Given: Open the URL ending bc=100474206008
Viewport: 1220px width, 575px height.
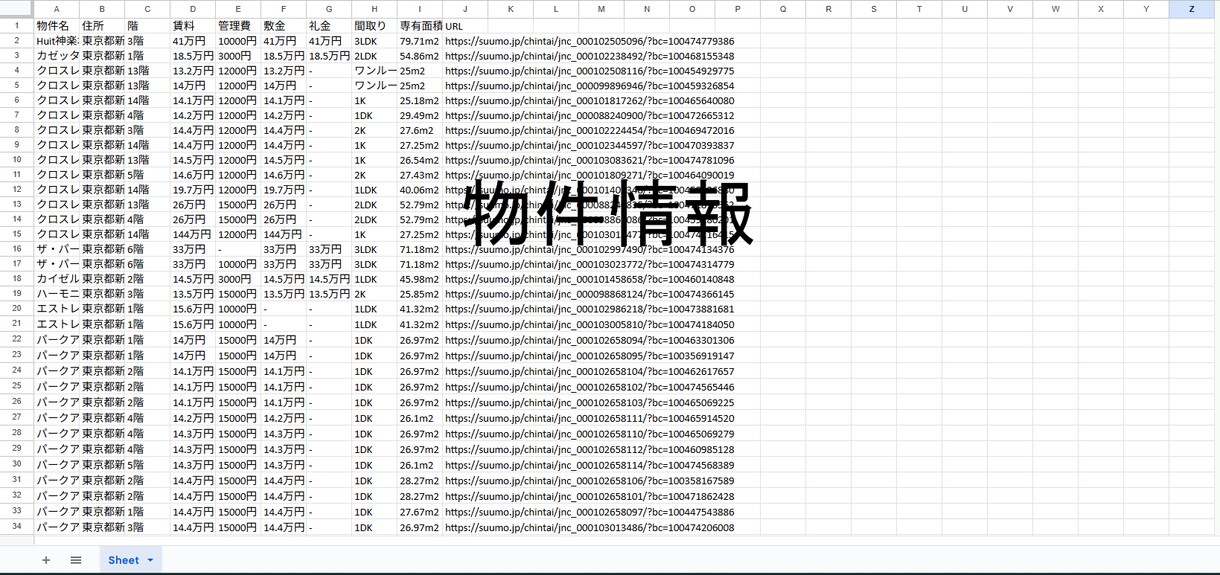Looking at the screenshot, I should 590,527.
